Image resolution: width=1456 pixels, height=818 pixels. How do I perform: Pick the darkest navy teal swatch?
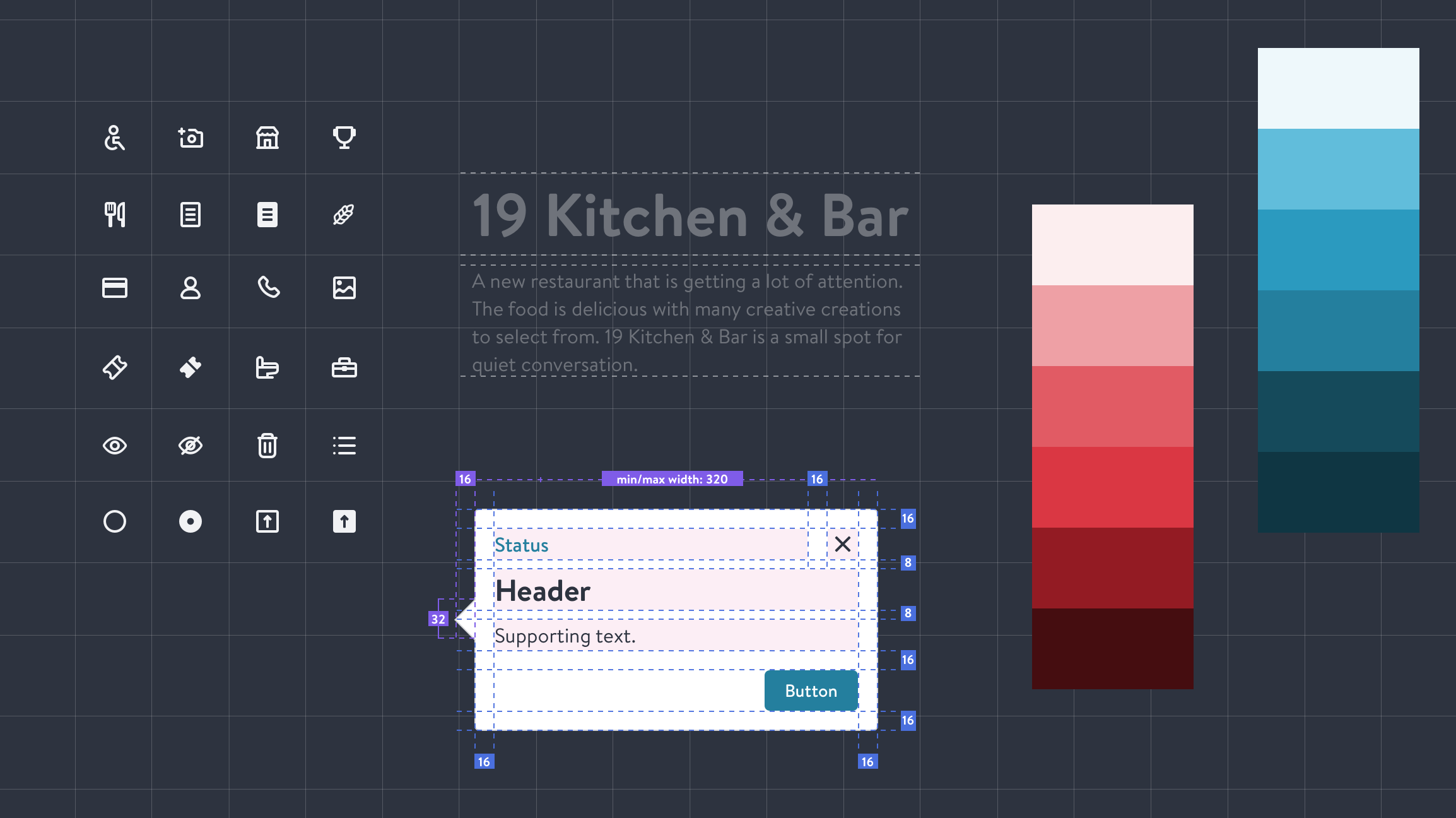click(x=1339, y=492)
